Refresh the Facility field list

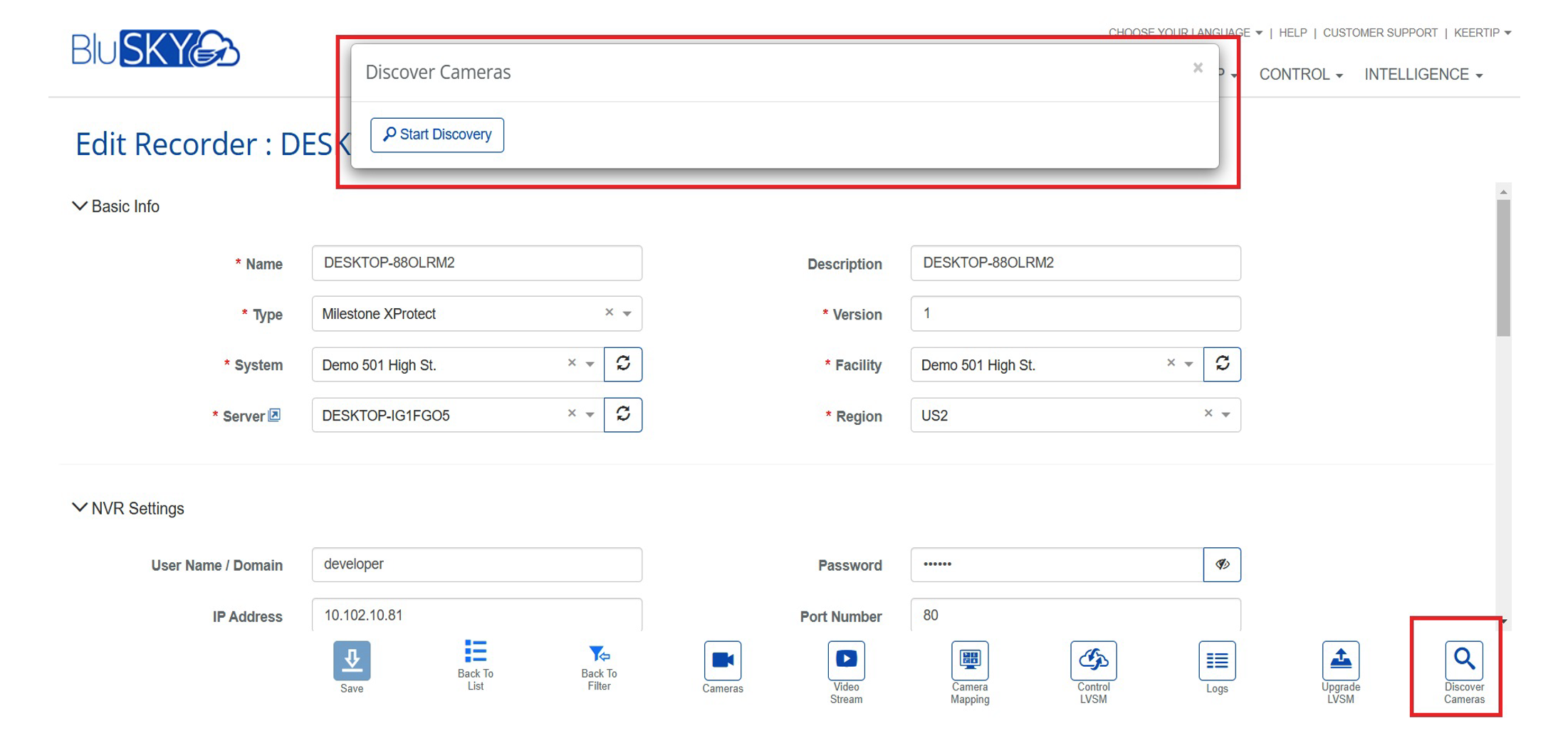click(1222, 364)
